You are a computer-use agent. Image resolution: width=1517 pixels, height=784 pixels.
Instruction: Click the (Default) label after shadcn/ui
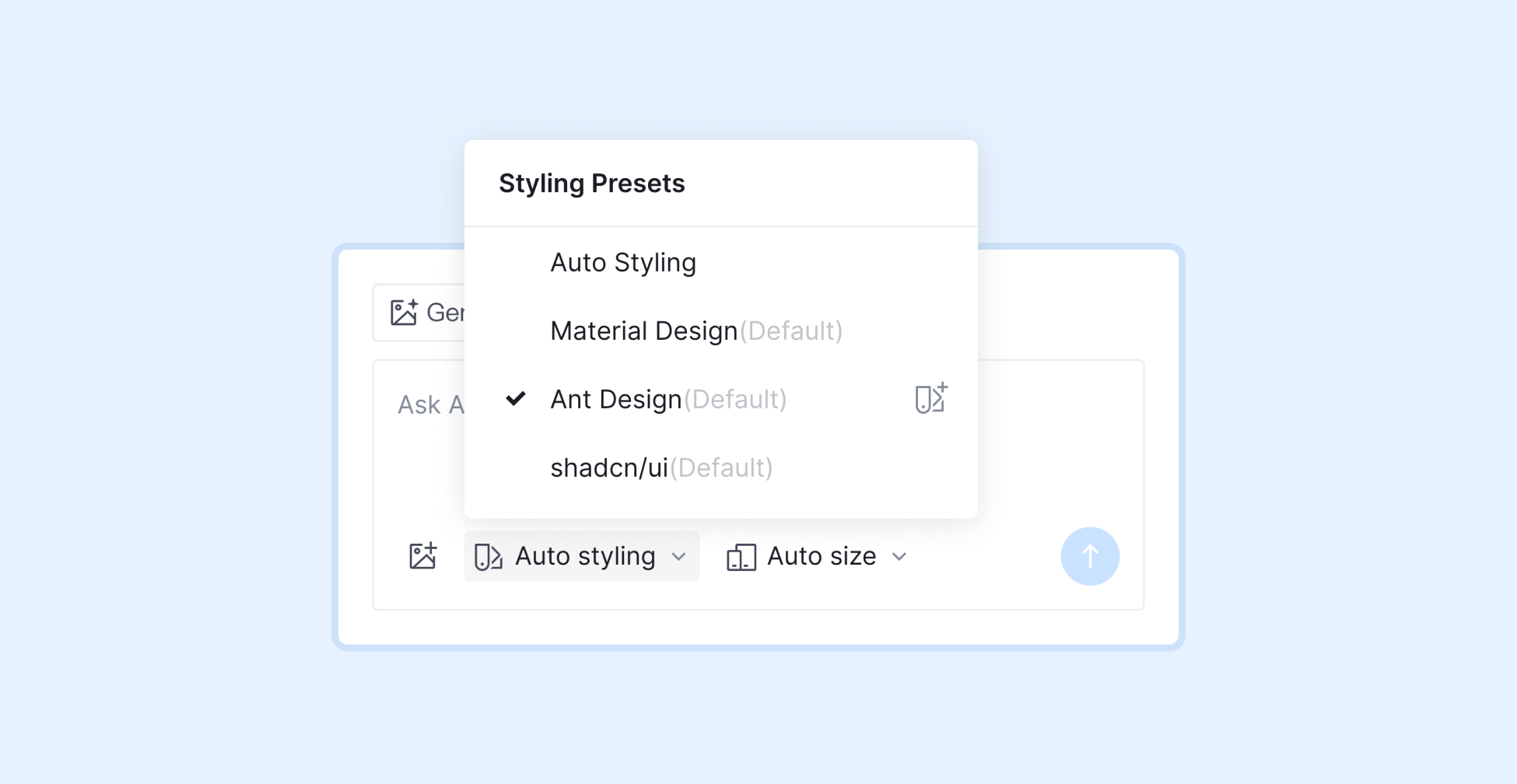(721, 468)
